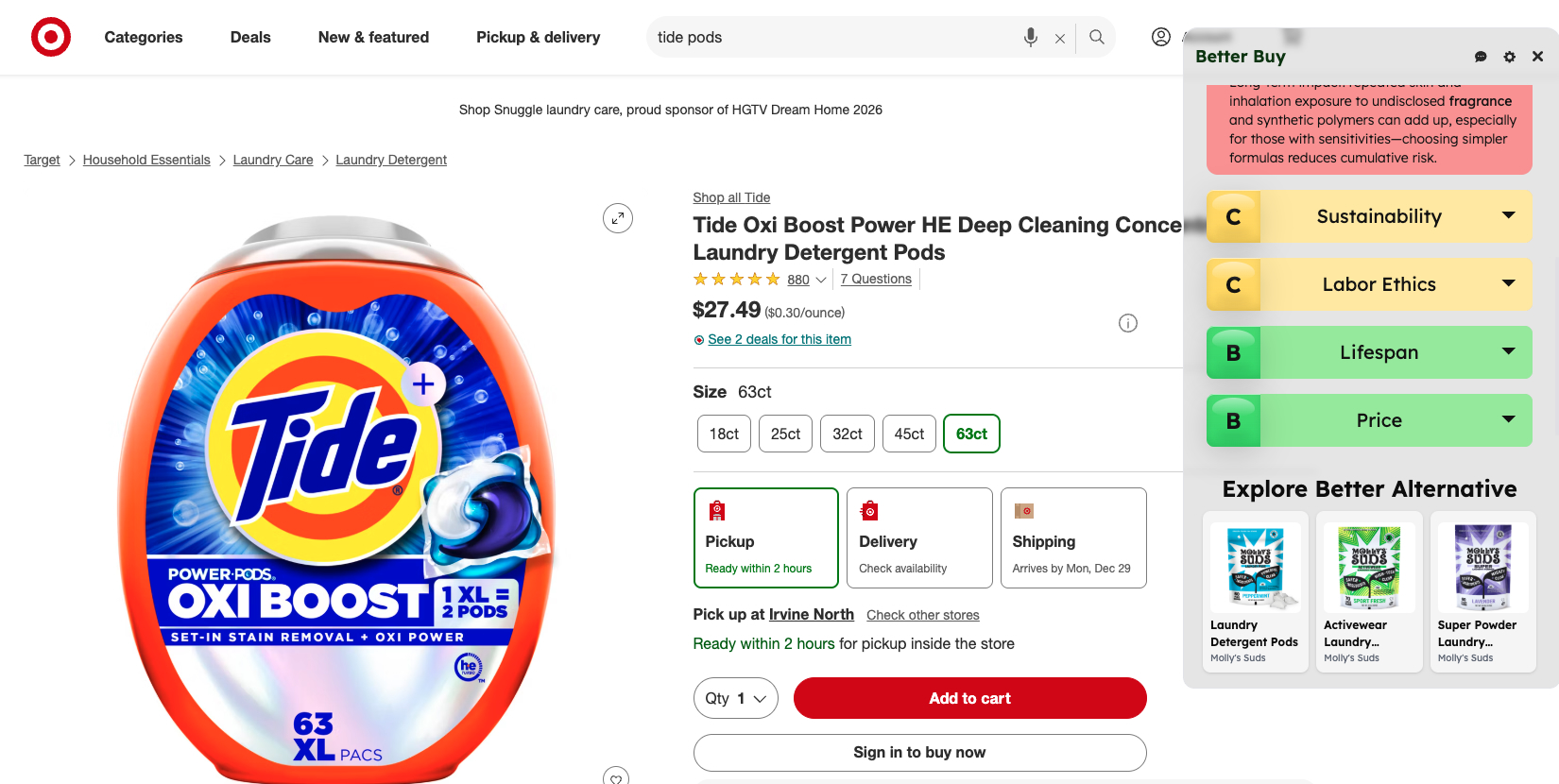Image resolution: width=1559 pixels, height=784 pixels.
Task: Open the Account icon in the header
Action: pyautogui.click(x=1160, y=37)
